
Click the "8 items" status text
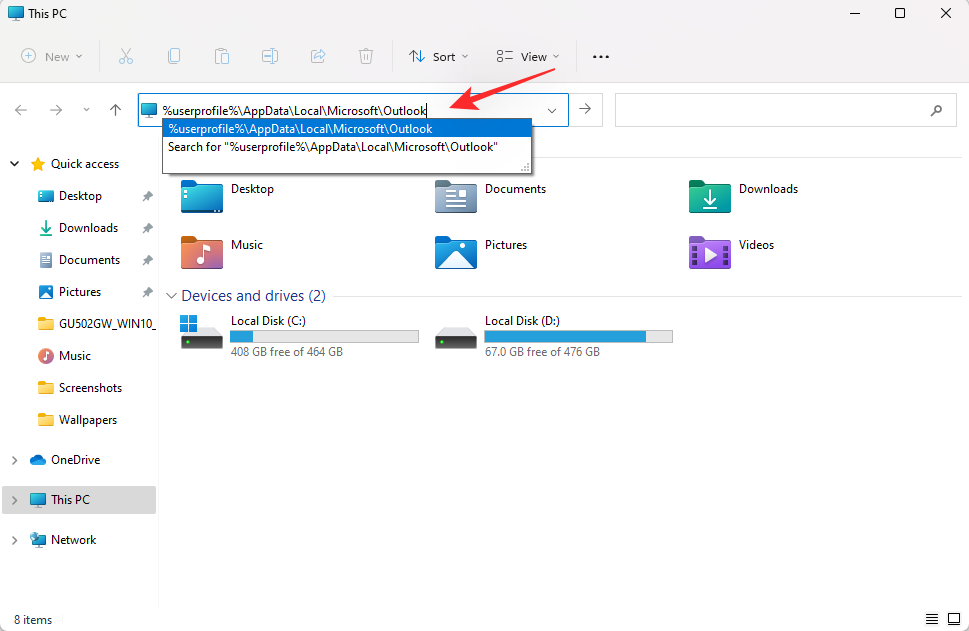click(33, 619)
